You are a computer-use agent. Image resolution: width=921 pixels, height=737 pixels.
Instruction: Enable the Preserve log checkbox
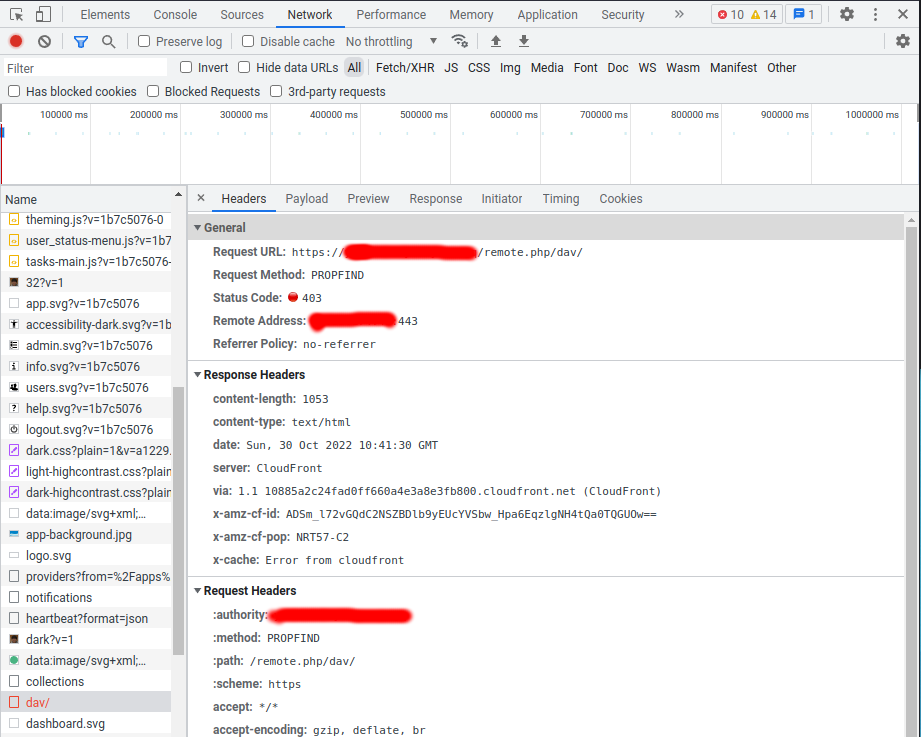pos(144,41)
